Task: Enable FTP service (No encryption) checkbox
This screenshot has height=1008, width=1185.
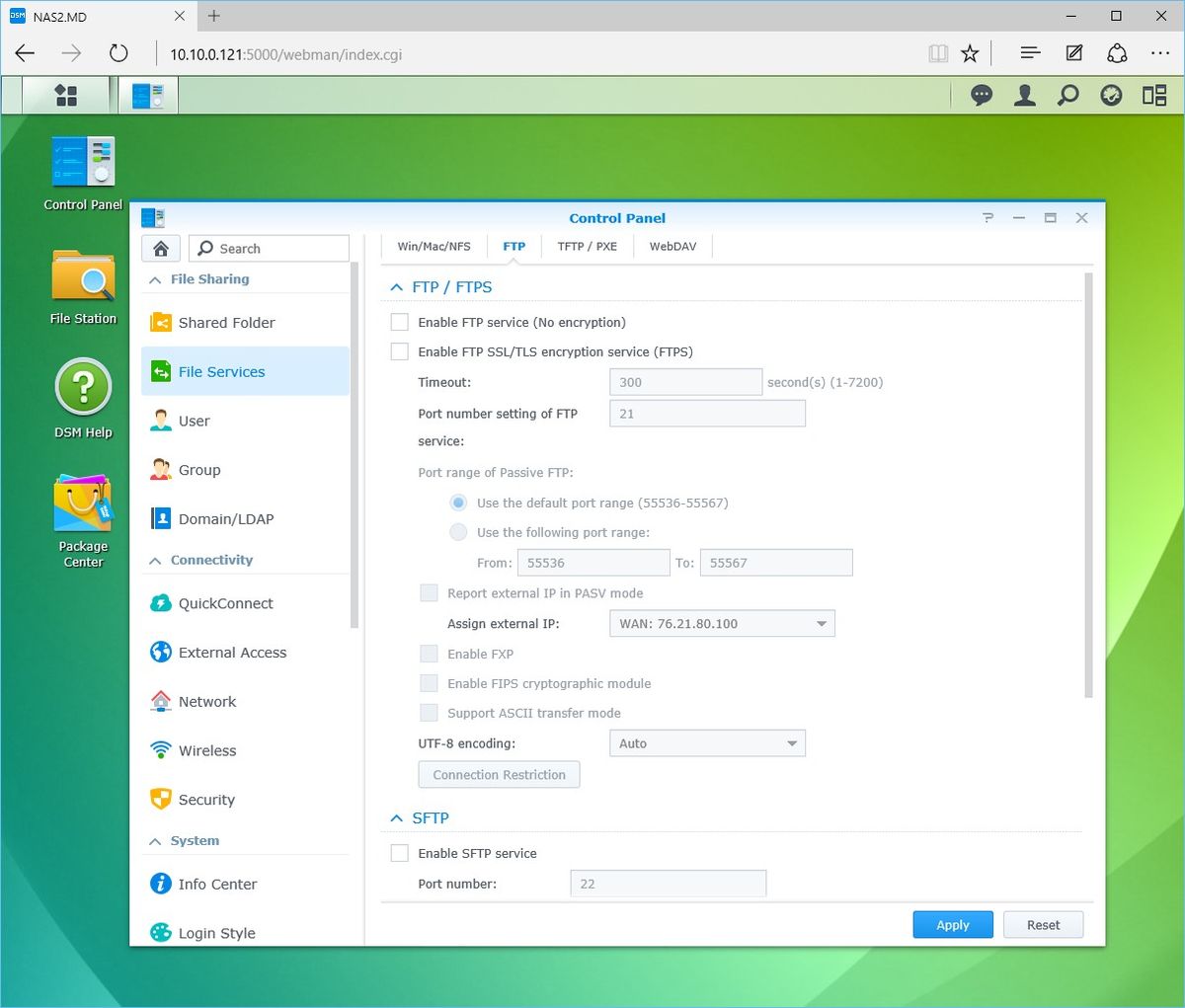Action: [x=400, y=322]
